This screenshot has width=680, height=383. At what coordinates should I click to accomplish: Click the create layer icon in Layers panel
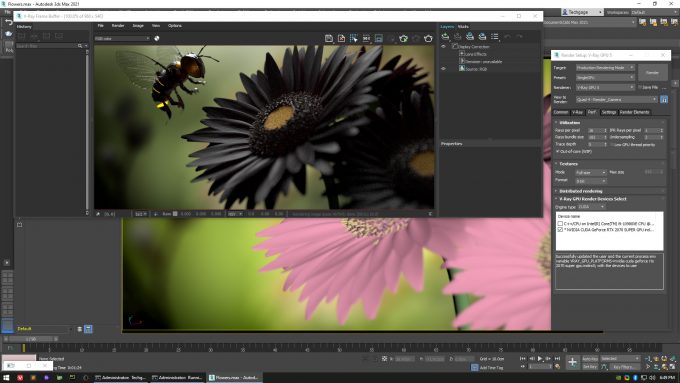[445, 36]
